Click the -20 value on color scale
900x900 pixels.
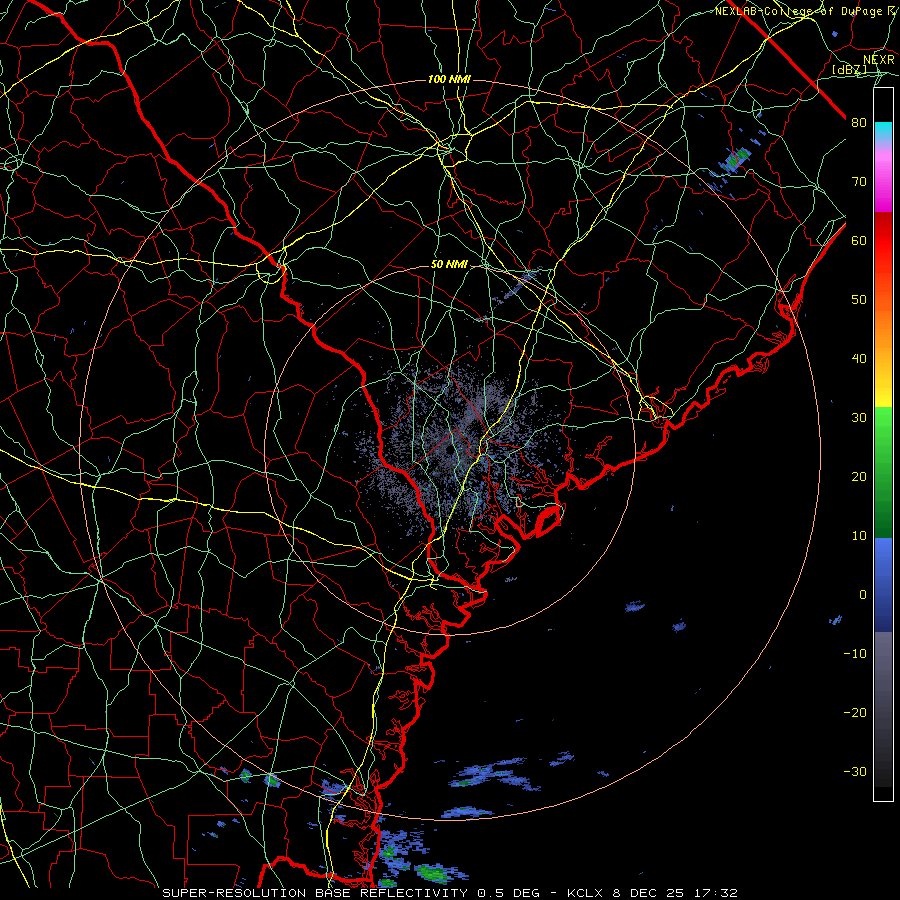[x=855, y=713]
